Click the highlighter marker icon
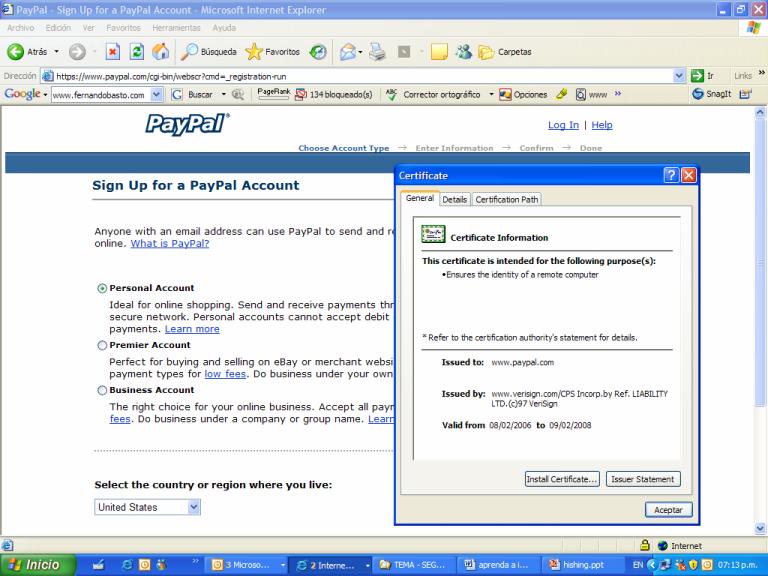 [x=561, y=94]
